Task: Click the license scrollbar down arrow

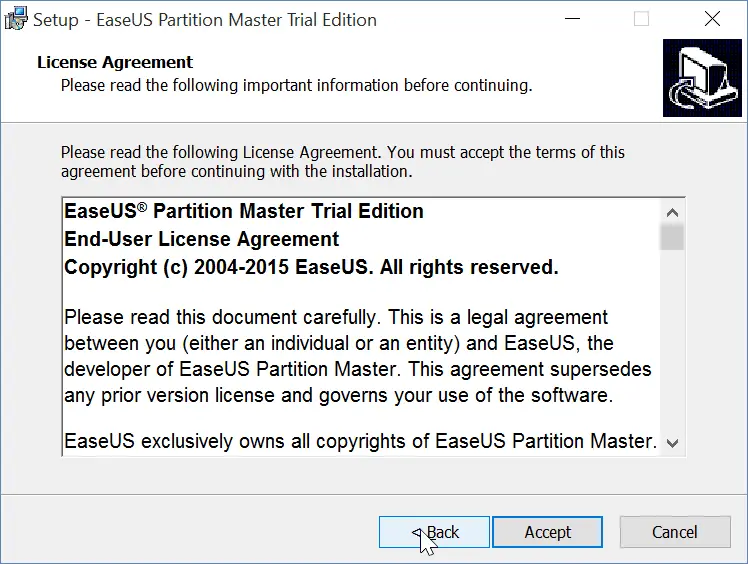Action: [x=673, y=443]
